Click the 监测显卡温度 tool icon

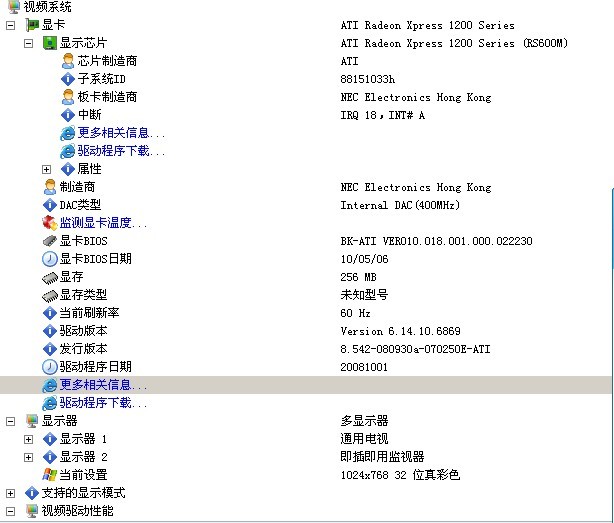(x=50, y=223)
